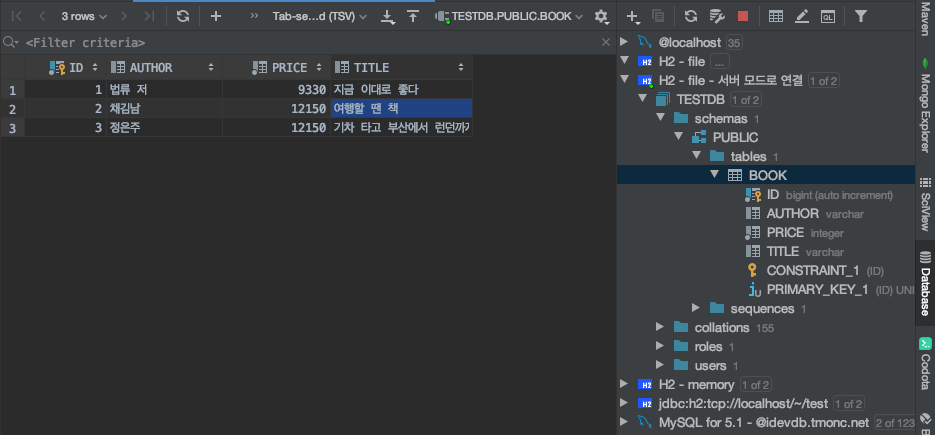Open the Codota tool window

(925, 363)
